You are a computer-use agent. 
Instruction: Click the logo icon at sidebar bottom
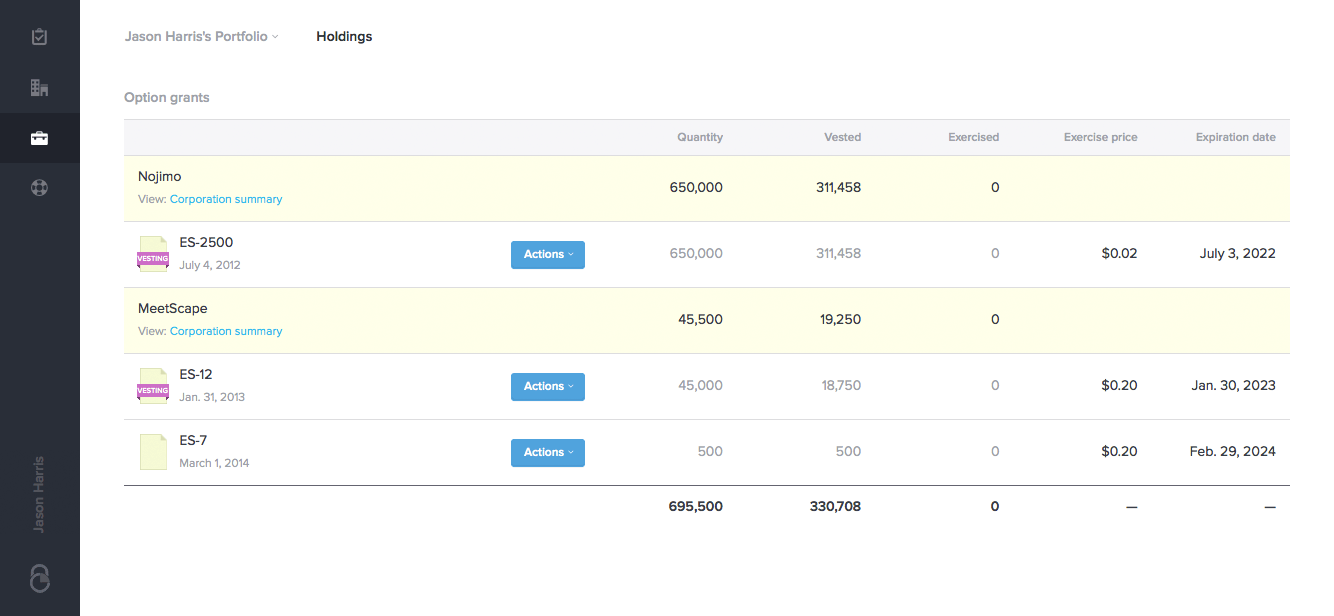pos(39,578)
